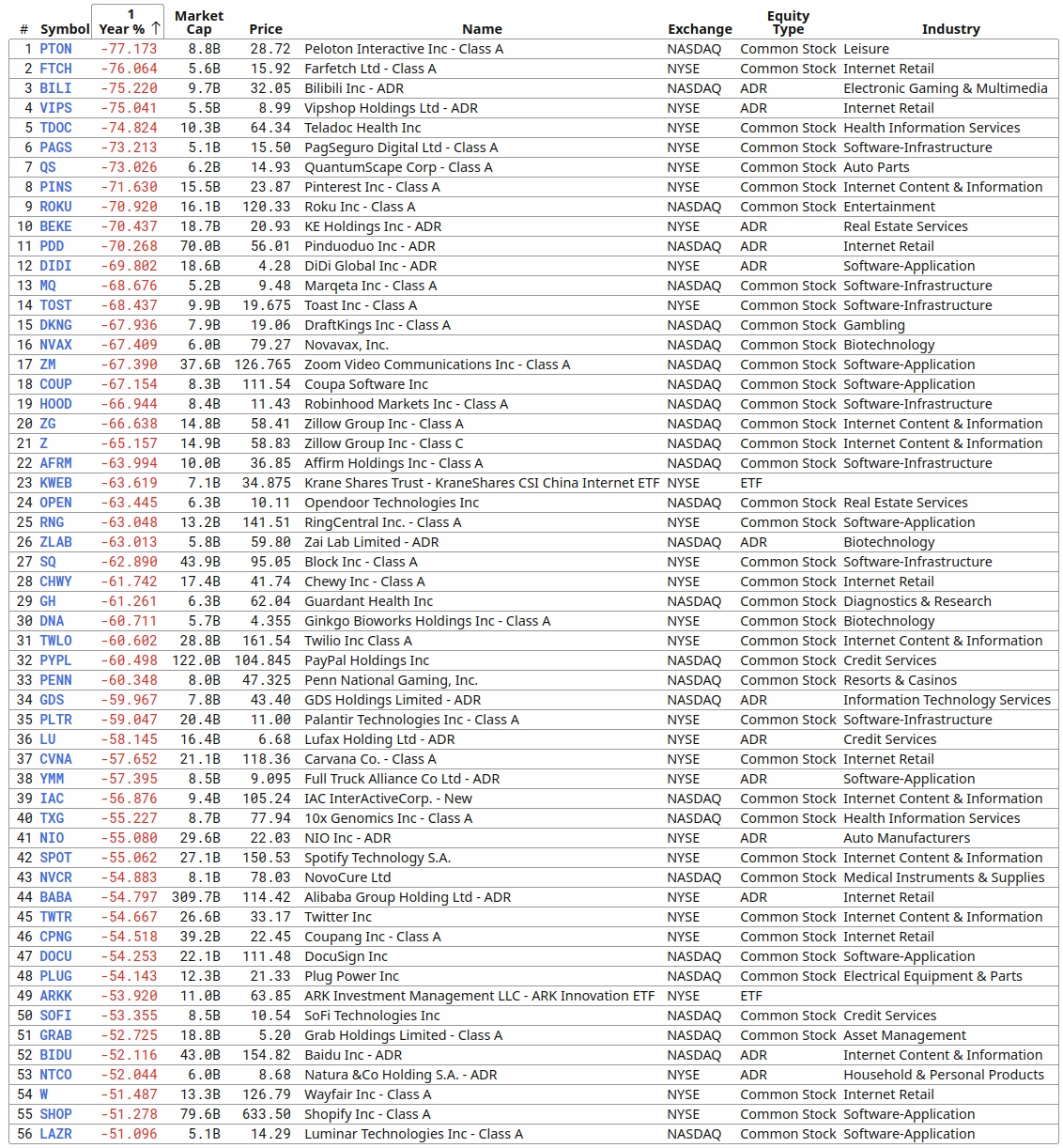The width and height of the screenshot is (1063, 1148).
Task: Open the PINS ticker link
Action: (x=55, y=187)
